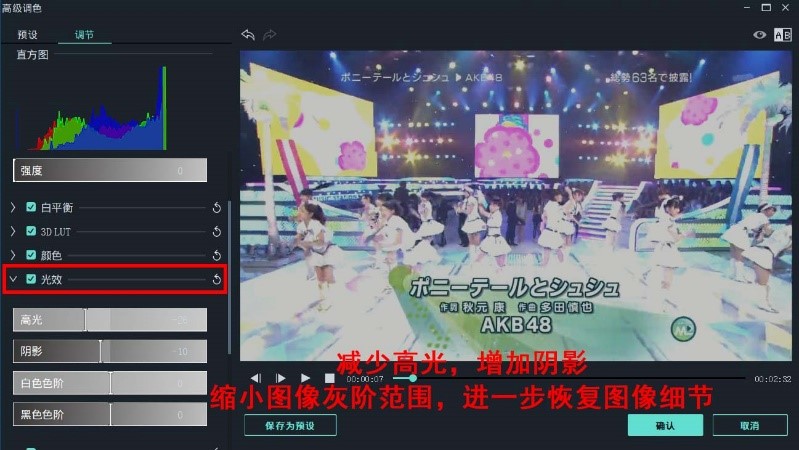Uncheck the 白平衡 checkbox

tap(31, 207)
